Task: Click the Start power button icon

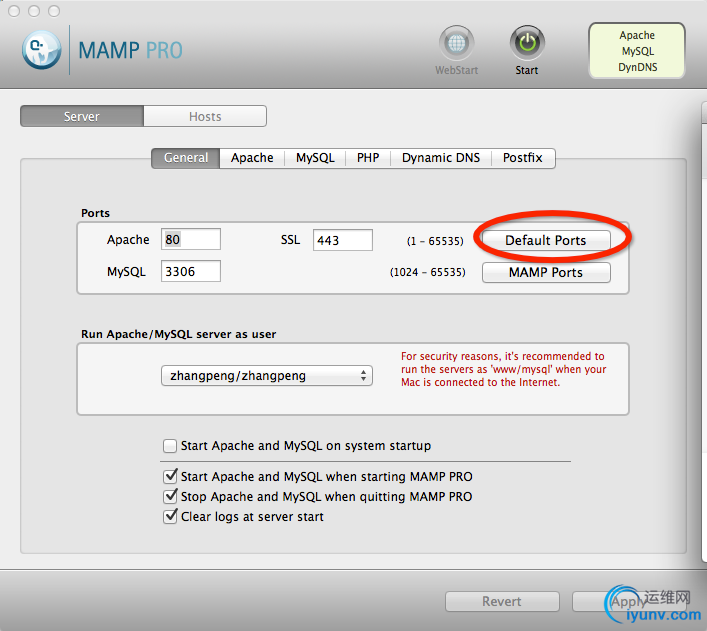Action: tap(527, 43)
